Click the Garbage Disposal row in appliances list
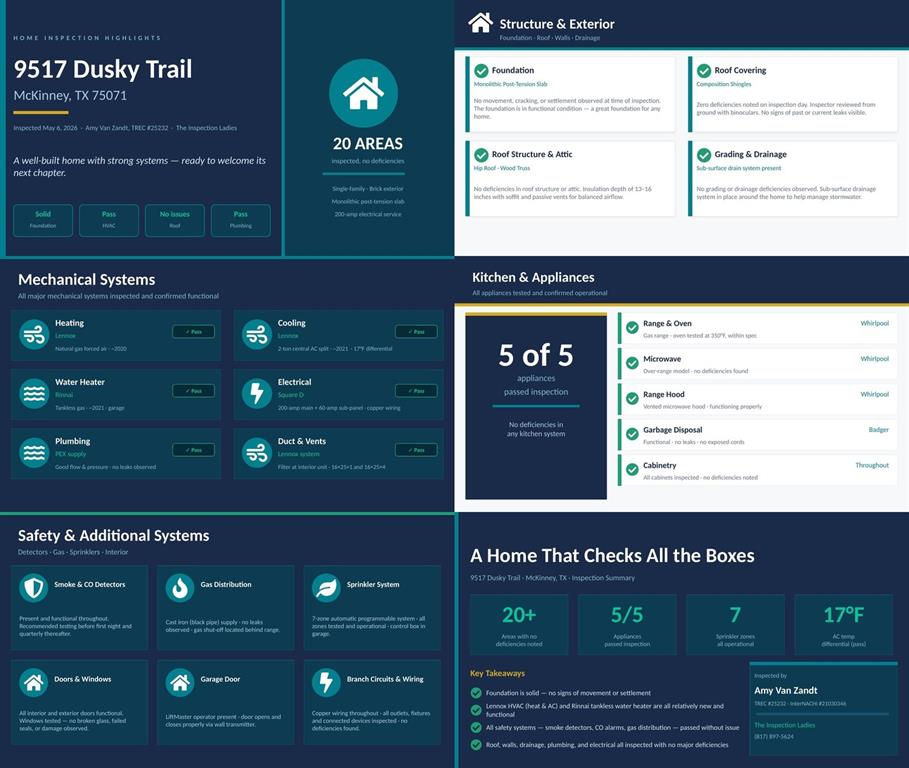 pos(757,435)
